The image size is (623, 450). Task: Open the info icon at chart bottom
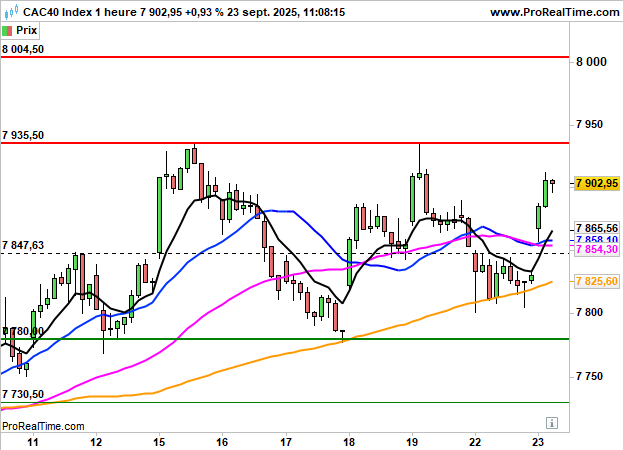(551, 423)
